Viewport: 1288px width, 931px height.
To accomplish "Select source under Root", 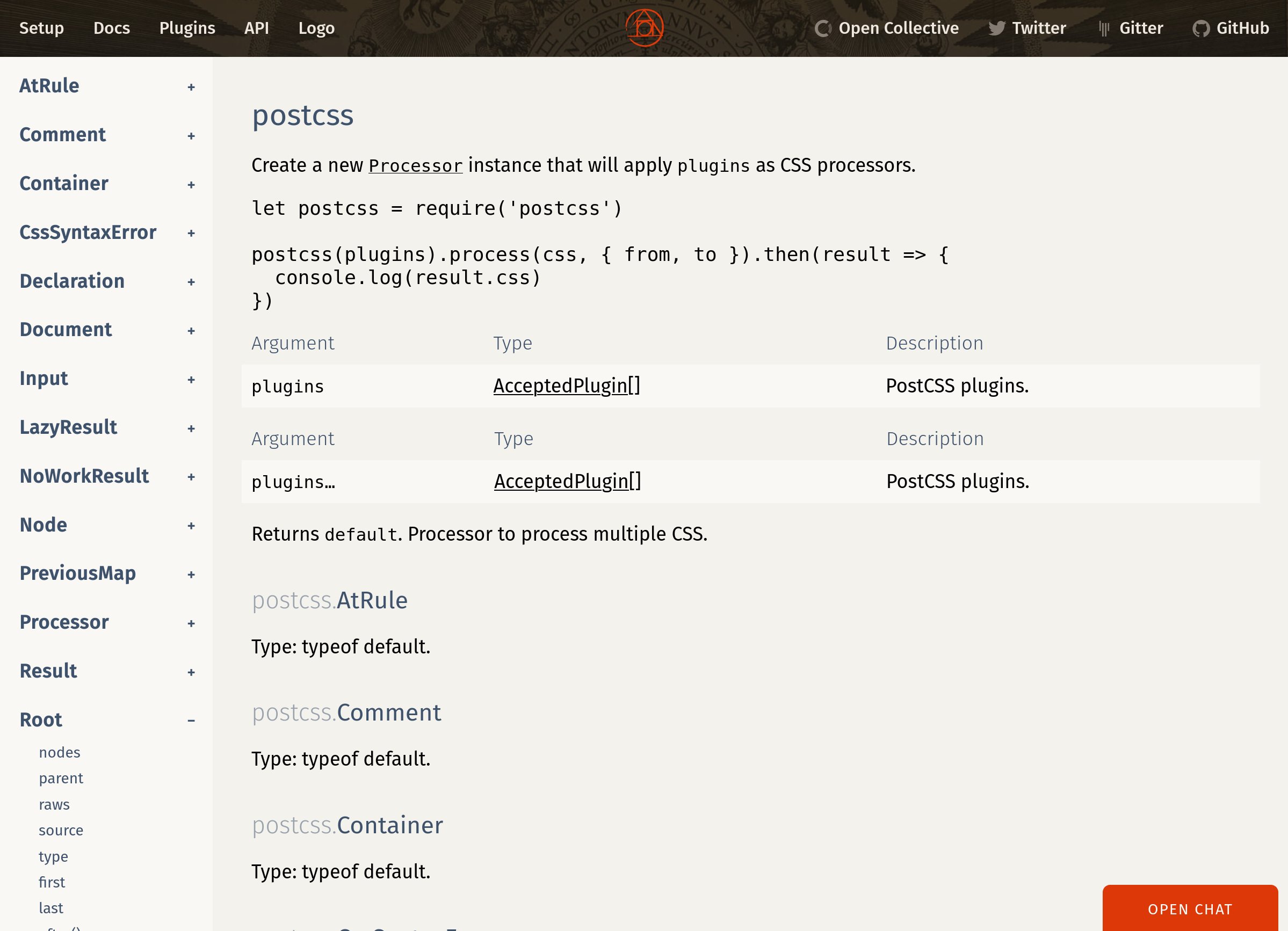I will click(x=61, y=831).
